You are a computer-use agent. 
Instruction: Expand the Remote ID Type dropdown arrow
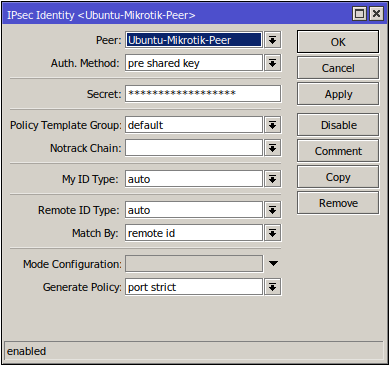[273, 210]
